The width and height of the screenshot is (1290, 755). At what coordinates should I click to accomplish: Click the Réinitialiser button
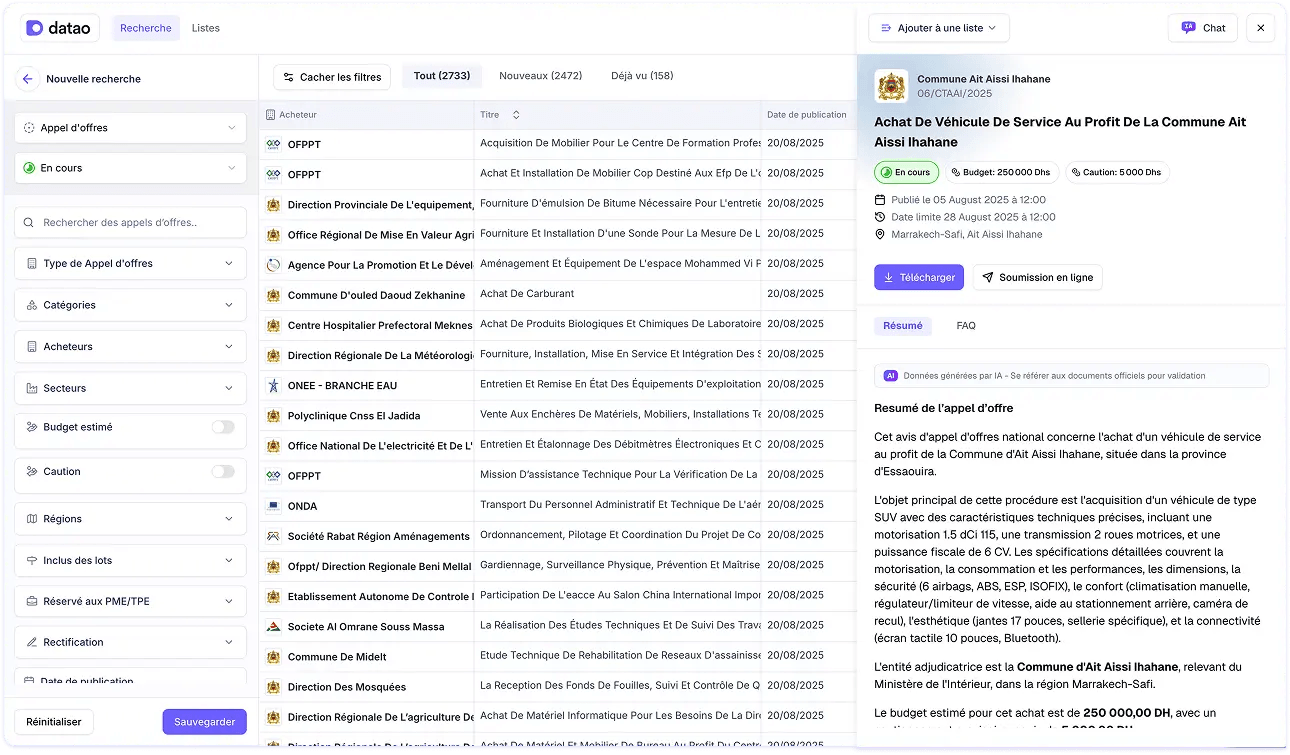[x=53, y=721]
